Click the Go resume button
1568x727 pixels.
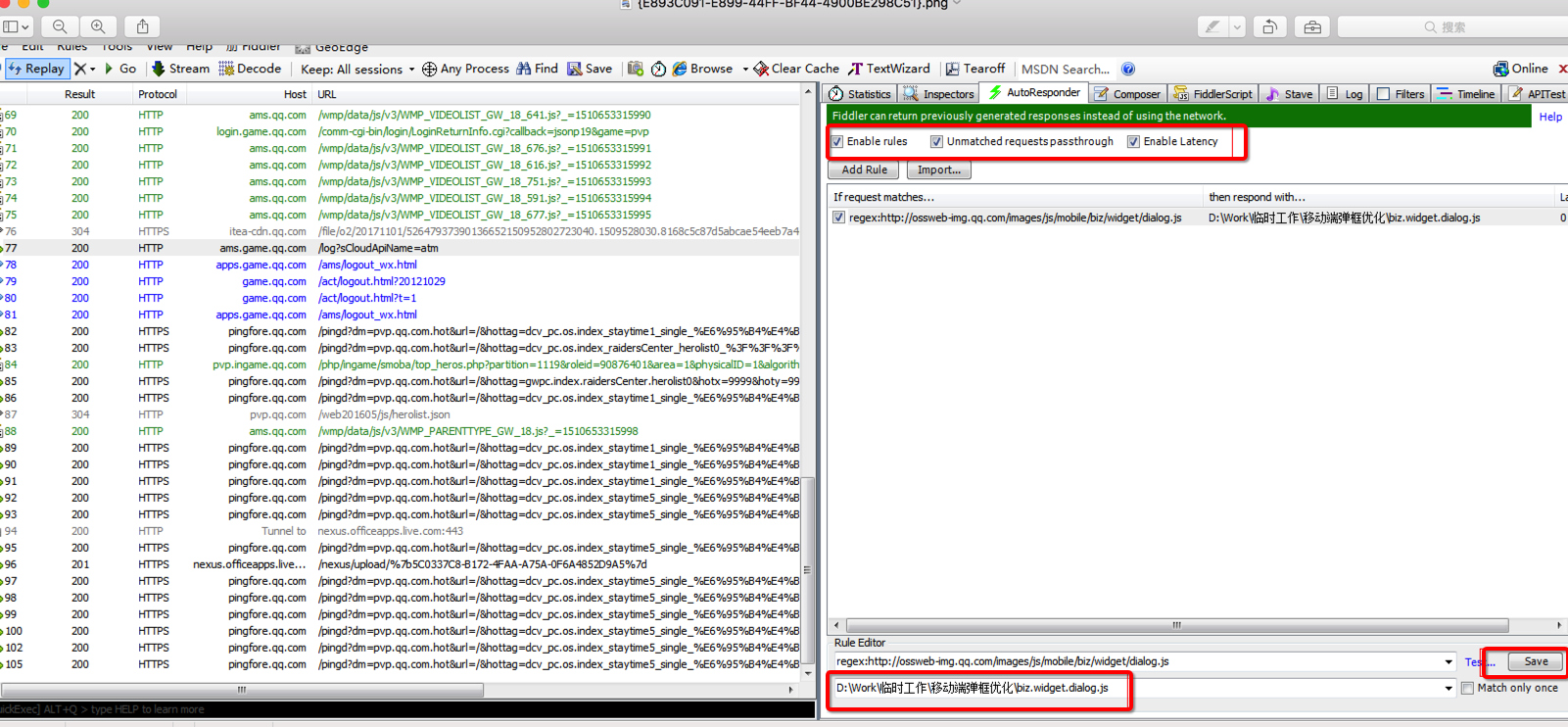click(x=120, y=69)
